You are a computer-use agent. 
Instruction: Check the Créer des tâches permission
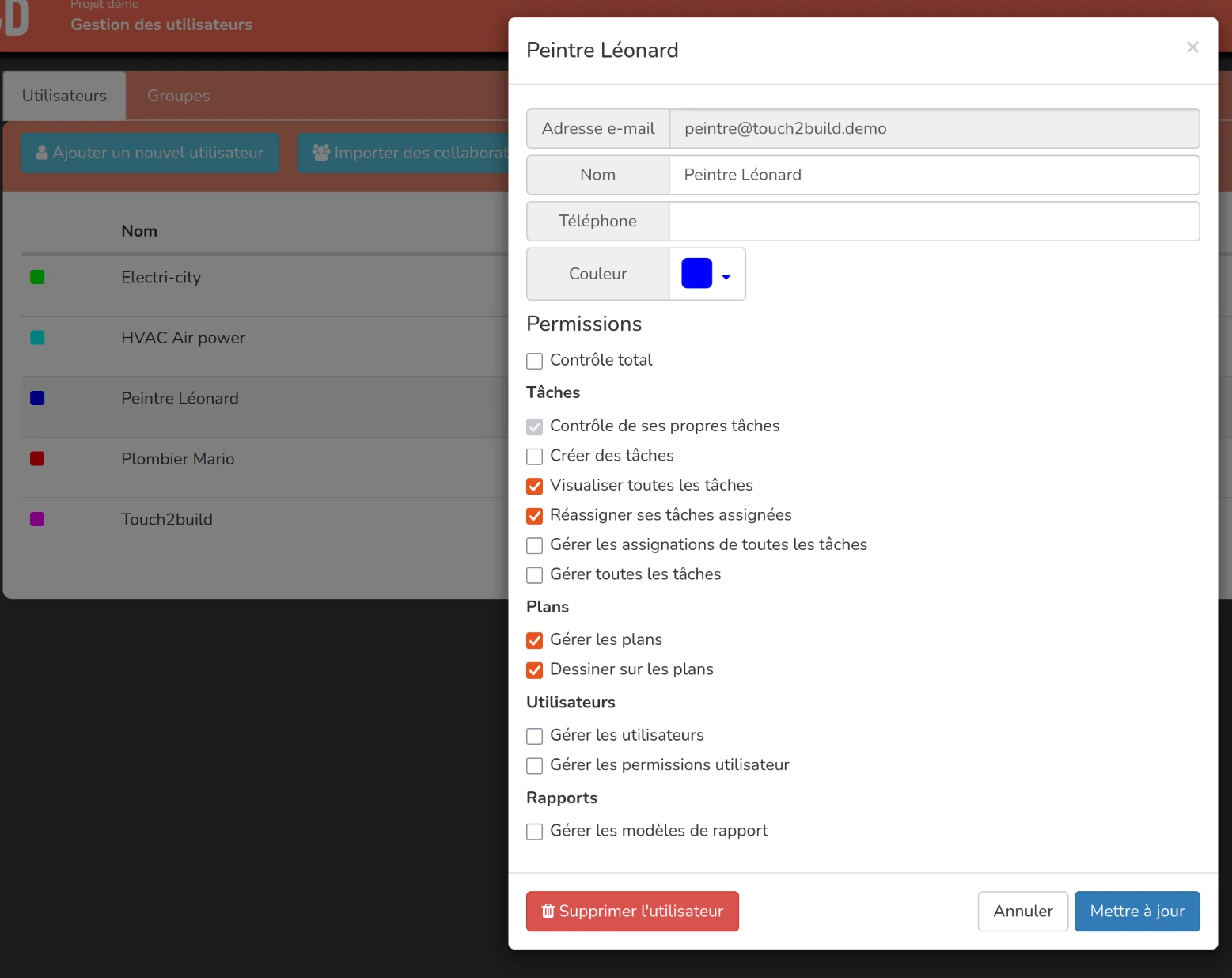pyautogui.click(x=535, y=457)
